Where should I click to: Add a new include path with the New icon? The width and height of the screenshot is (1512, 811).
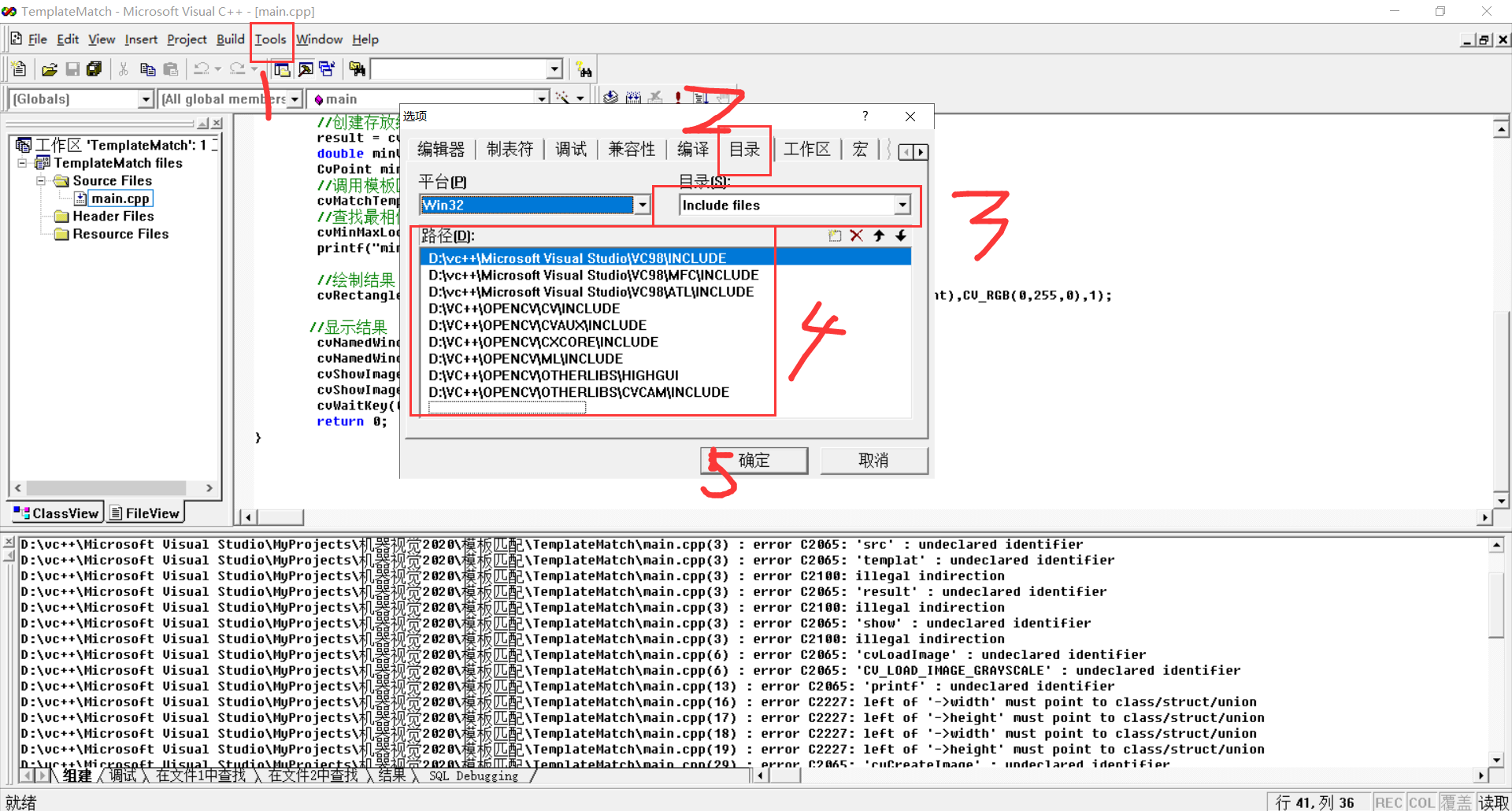click(x=835, y=235)
